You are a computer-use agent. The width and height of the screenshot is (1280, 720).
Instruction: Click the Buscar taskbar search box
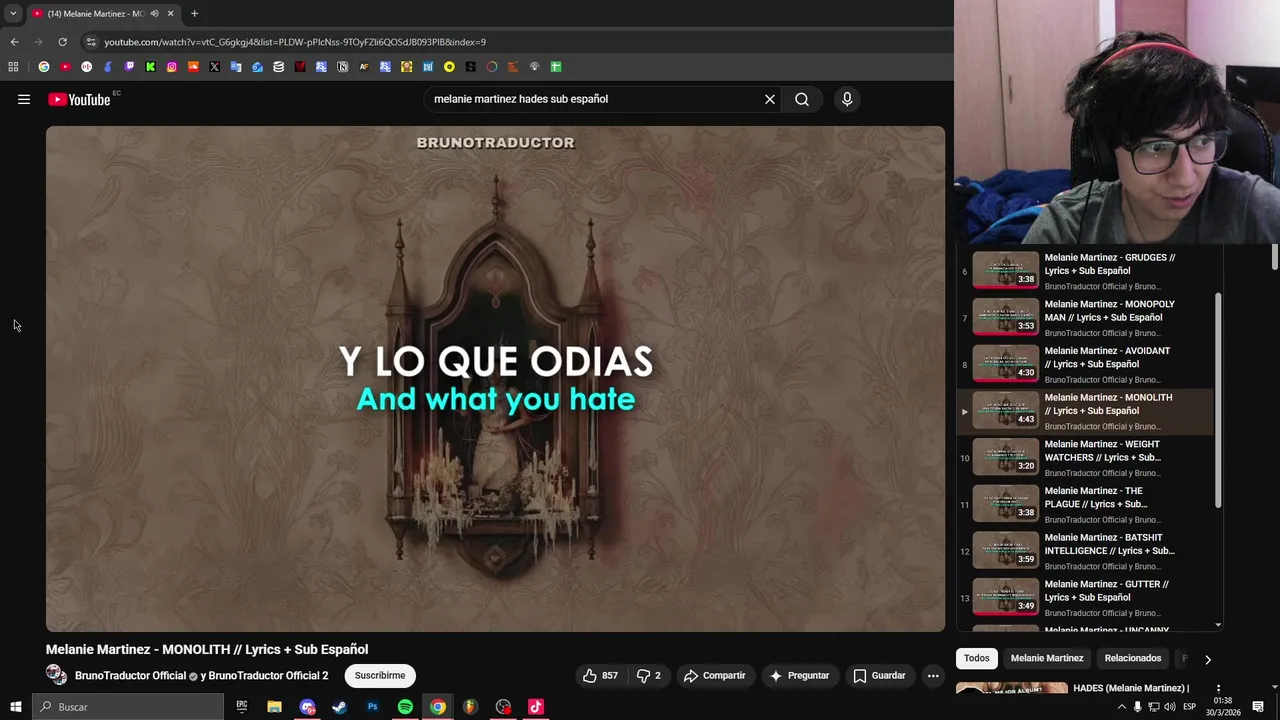pos(128,707)
